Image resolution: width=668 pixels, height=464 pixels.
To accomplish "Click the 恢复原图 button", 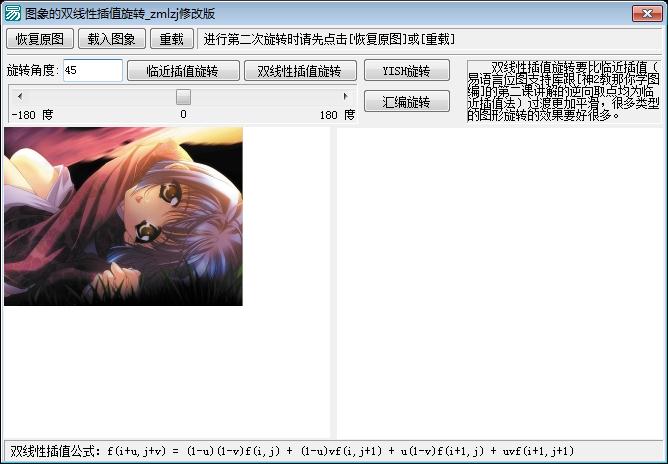I will pos(40,39).
